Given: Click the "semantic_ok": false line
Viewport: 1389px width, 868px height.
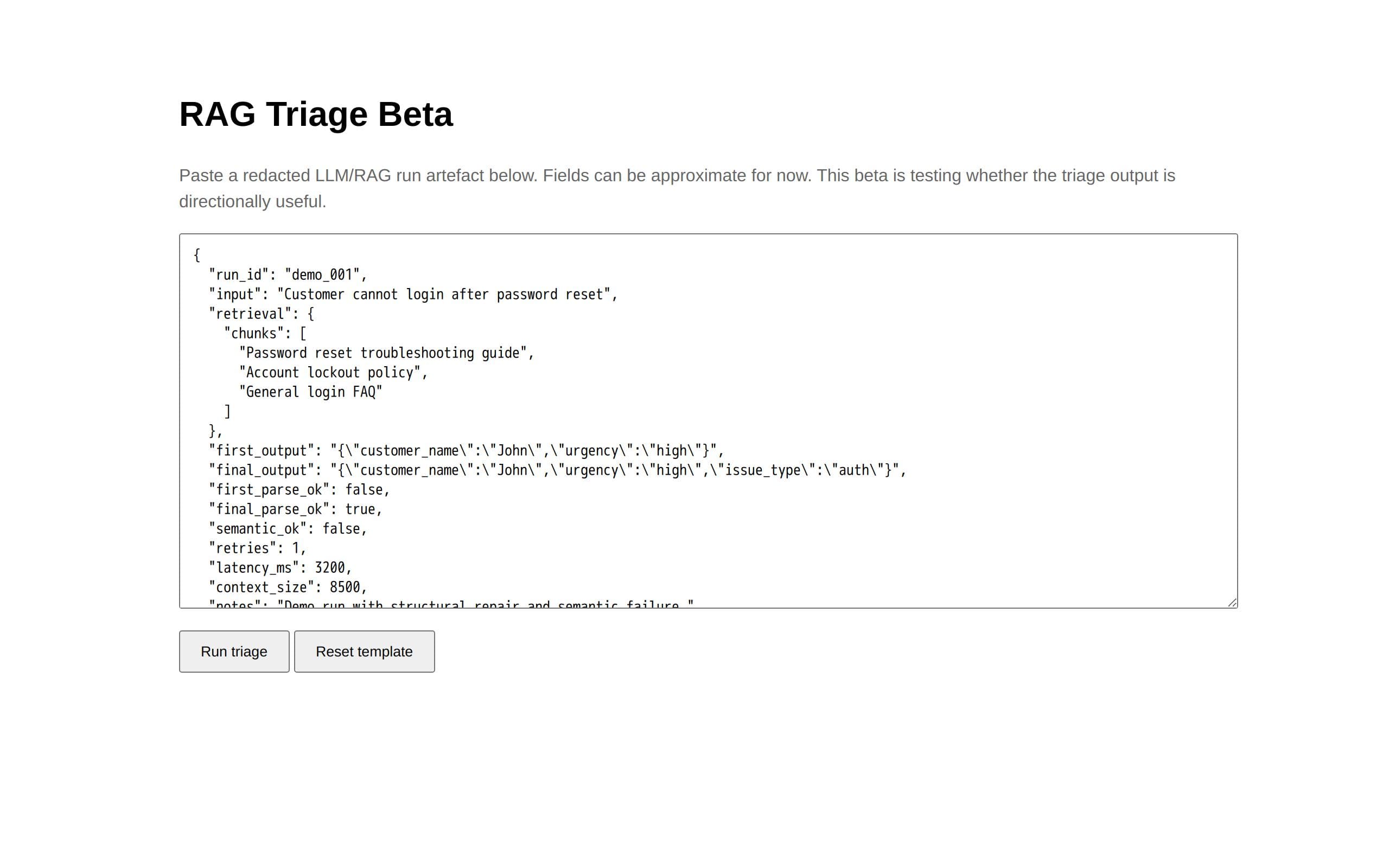Looking at the screenshot, I should (288, 528).
